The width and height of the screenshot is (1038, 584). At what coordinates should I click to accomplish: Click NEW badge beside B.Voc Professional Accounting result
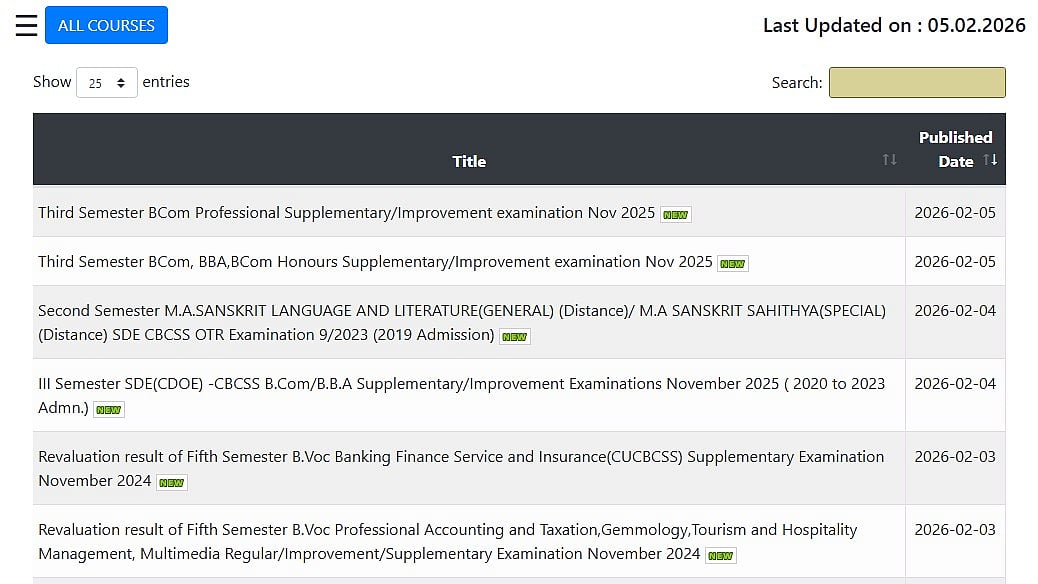click(720, 555)
